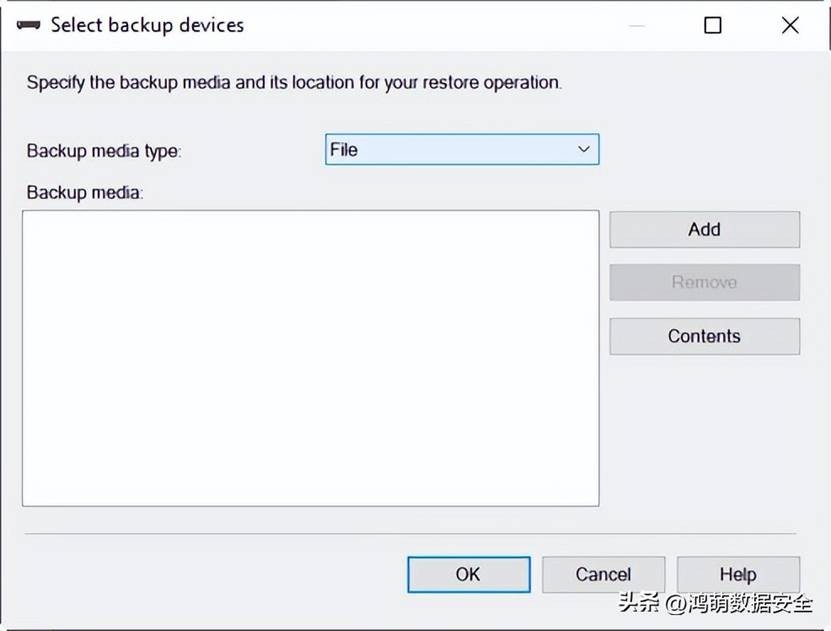
Task: Click the empty area of the title bar
Action: tap(450, 26)
